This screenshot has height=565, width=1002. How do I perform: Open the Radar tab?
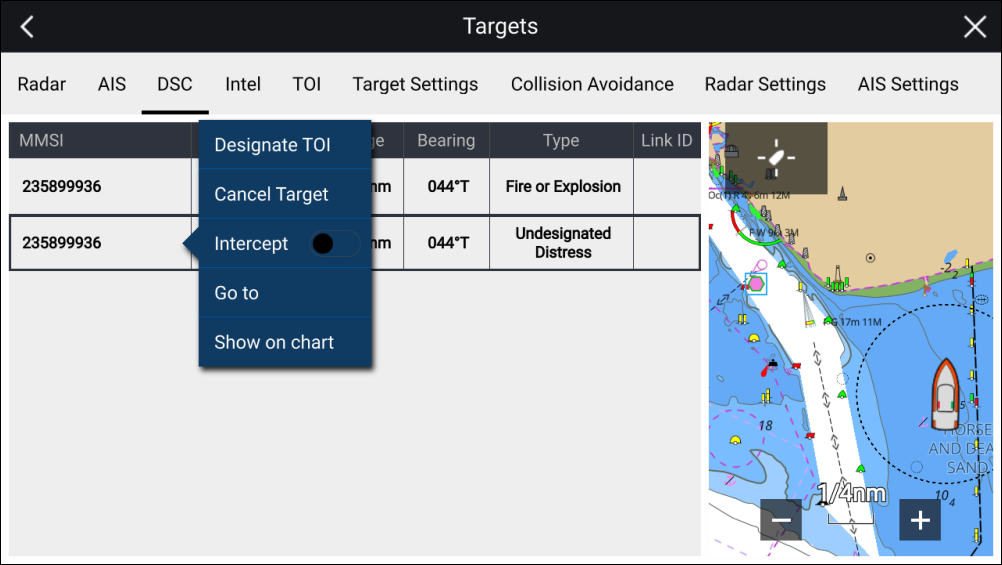pos(42,84)
